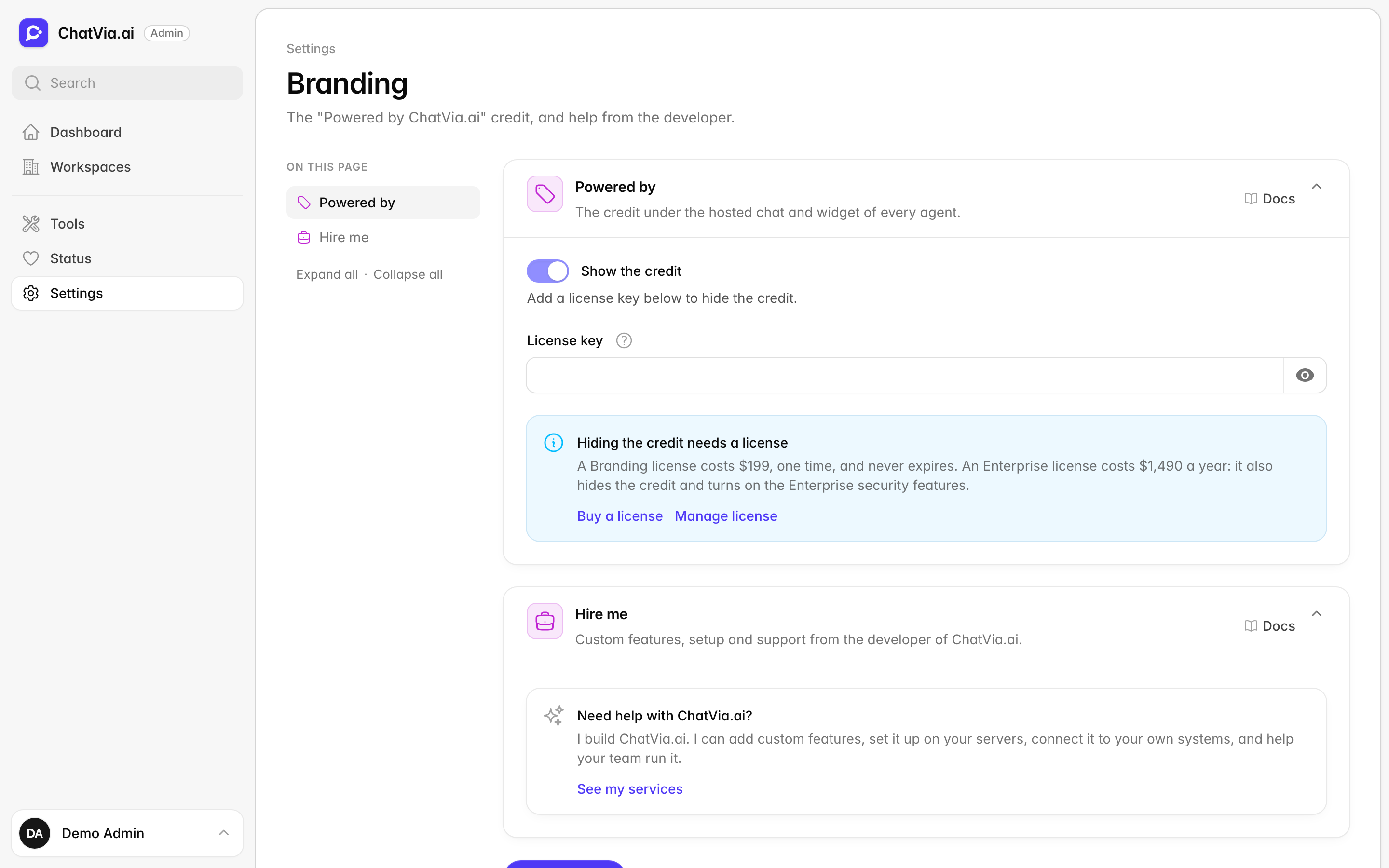The image size is (1389, 868).
Task: Open Tools in the sidebar
Action: [x=127, y=223]
